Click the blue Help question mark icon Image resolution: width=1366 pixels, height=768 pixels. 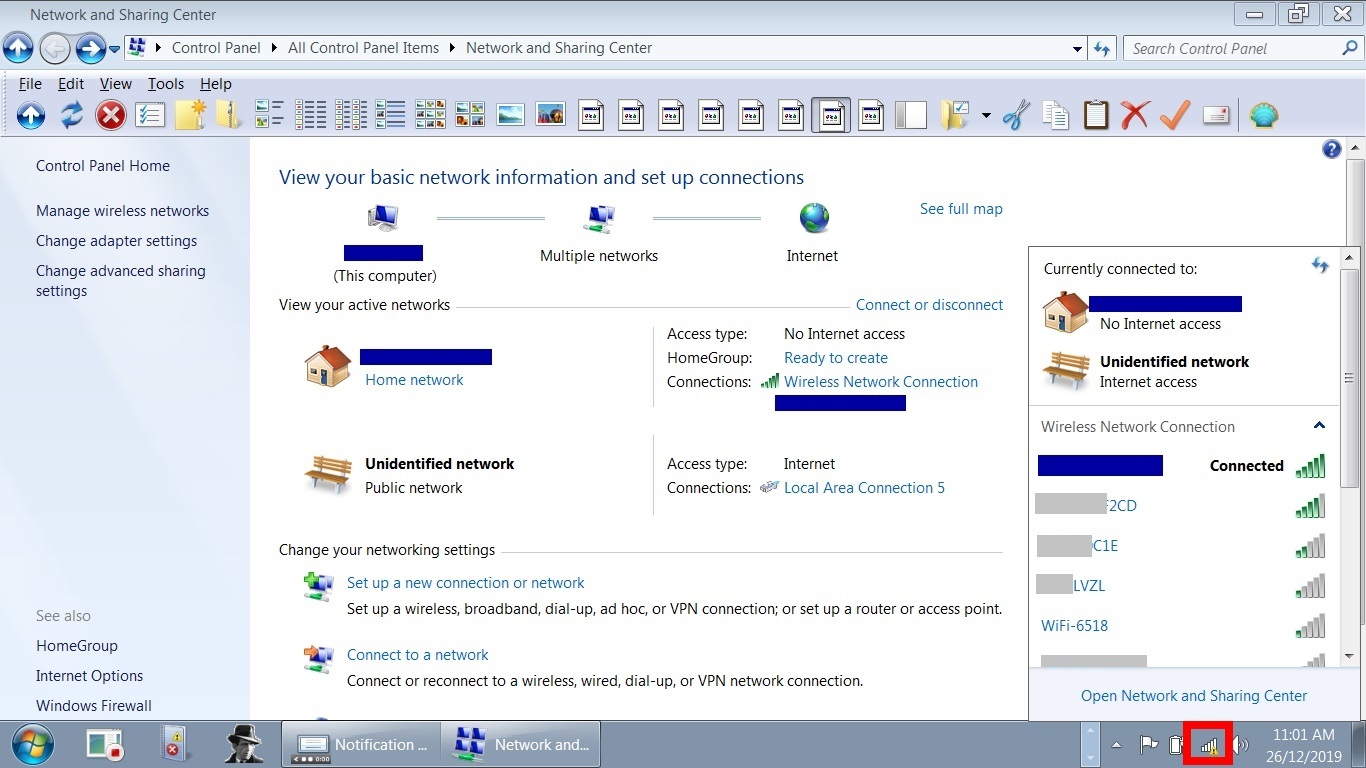pyautogui.click(x=1331, y=149)
